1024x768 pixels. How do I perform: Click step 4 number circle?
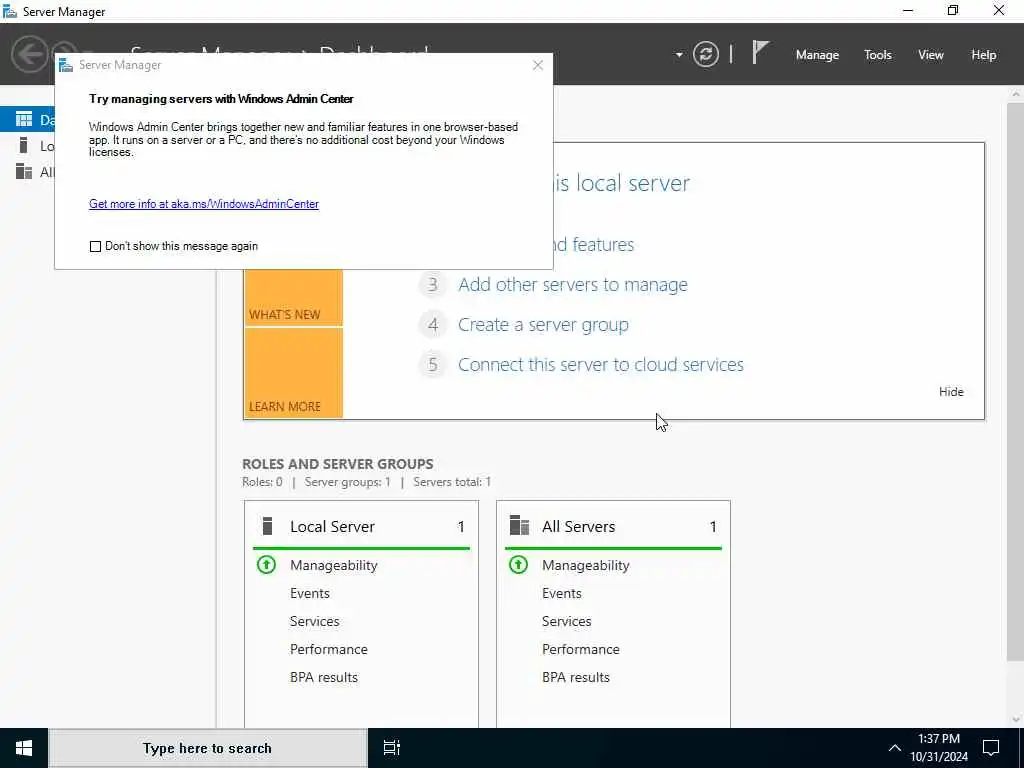(432, 325)
